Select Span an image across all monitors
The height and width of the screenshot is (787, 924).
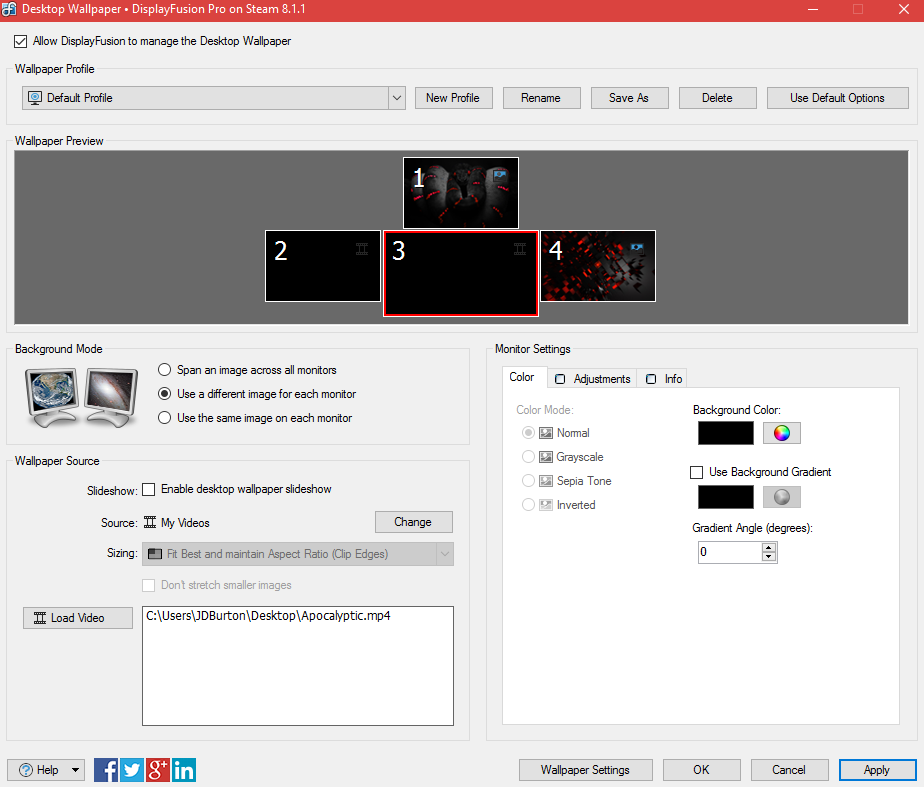coord(165,370)
